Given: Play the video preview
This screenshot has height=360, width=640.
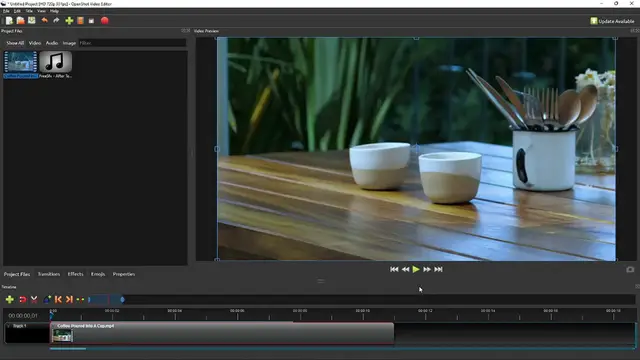Looking at the screenshot, I should pyautogui.click(x=416, y=269).
